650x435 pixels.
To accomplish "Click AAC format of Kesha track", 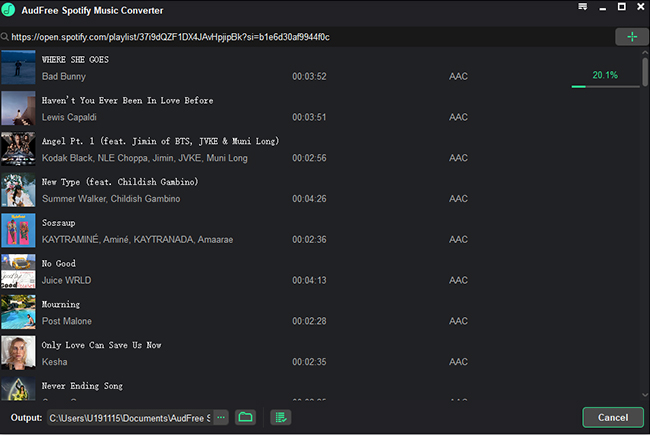I will tap(458, 362).
